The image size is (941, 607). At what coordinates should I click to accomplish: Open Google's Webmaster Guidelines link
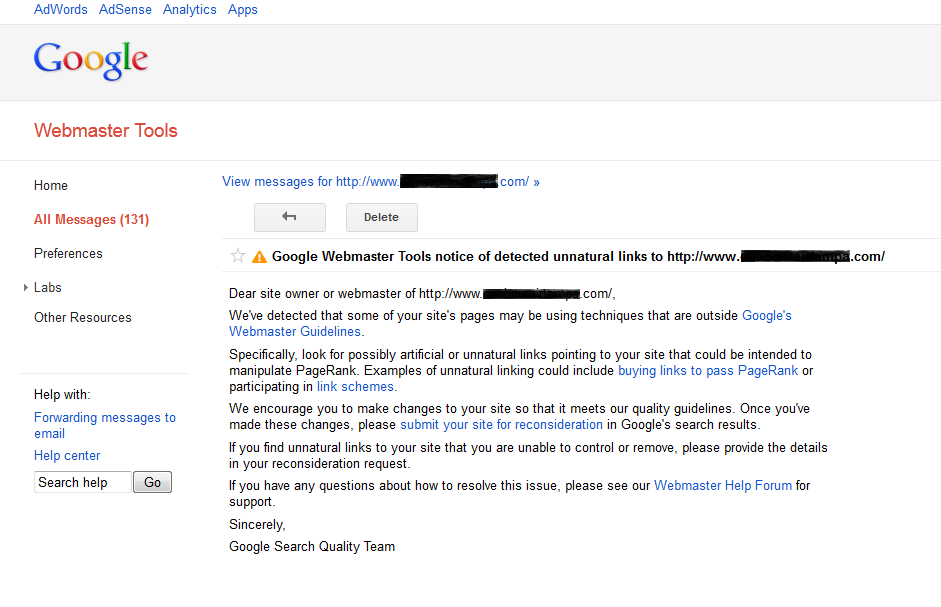[x=510, y=323]
